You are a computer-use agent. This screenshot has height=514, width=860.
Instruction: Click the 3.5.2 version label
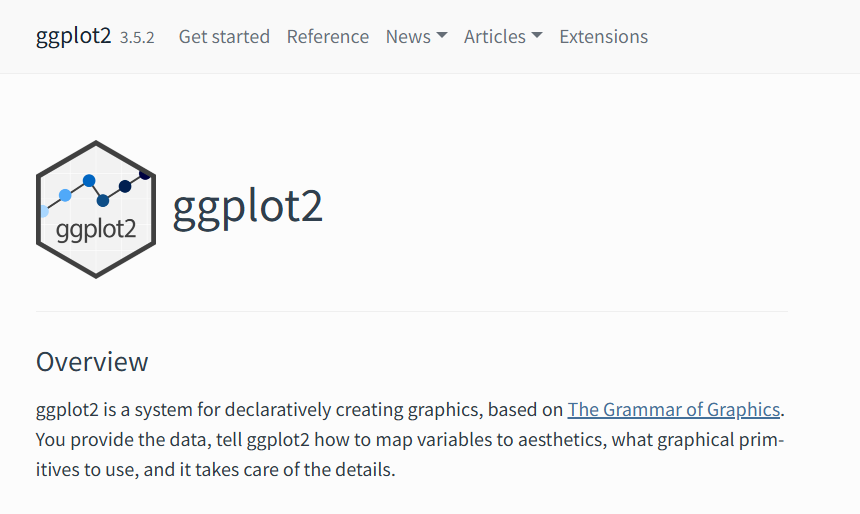(137, 38)
